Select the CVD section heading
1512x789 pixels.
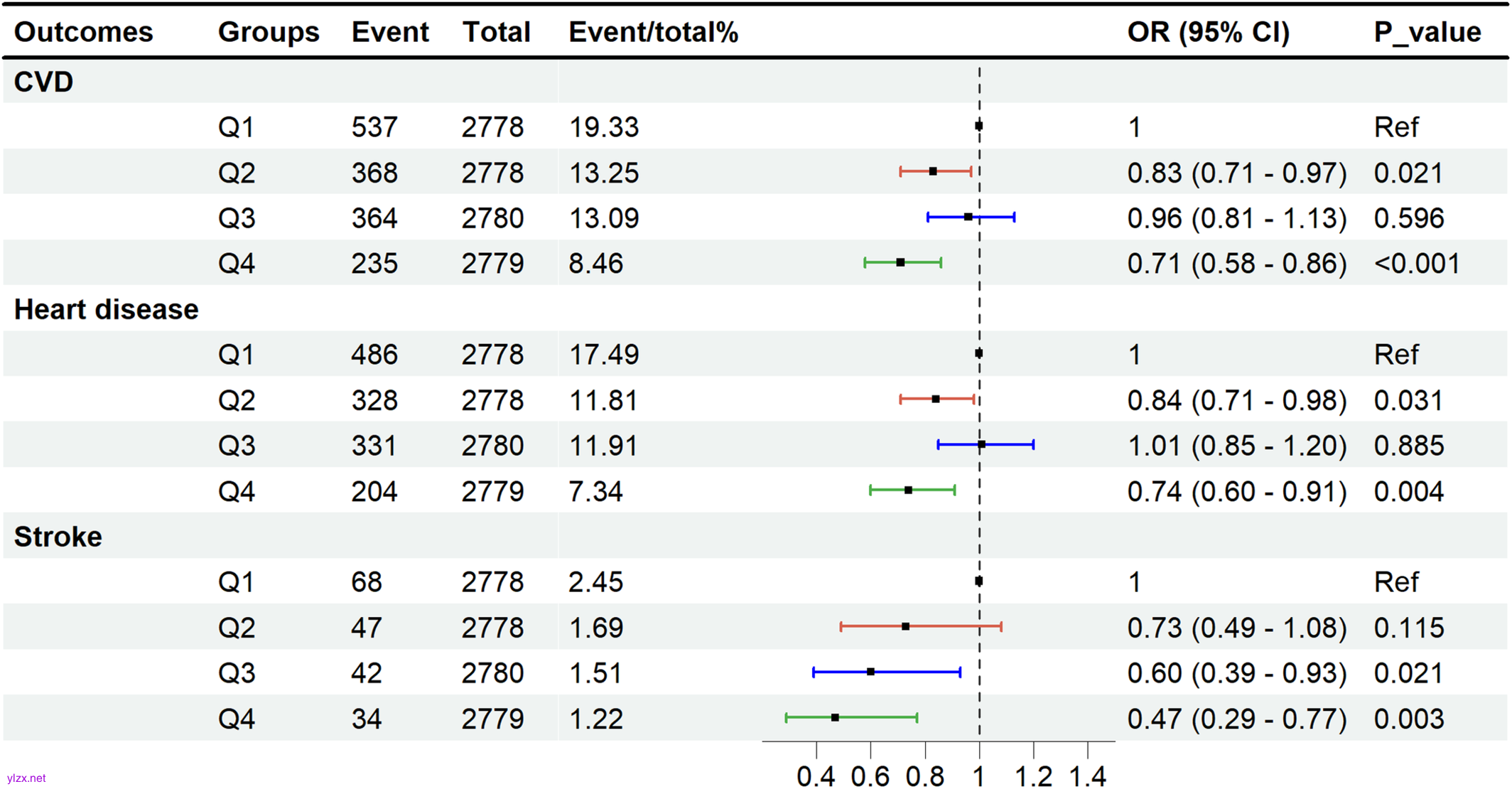coord(43,82)
